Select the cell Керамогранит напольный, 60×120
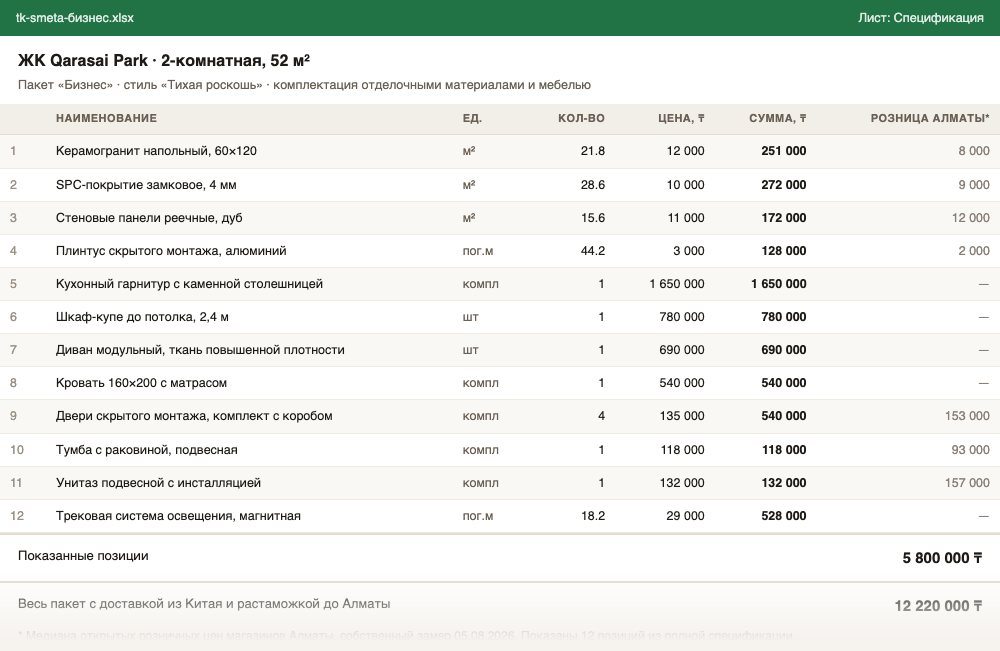This screenshot has width=1000, height=651. pyautogui.click(x=156, y=151)
